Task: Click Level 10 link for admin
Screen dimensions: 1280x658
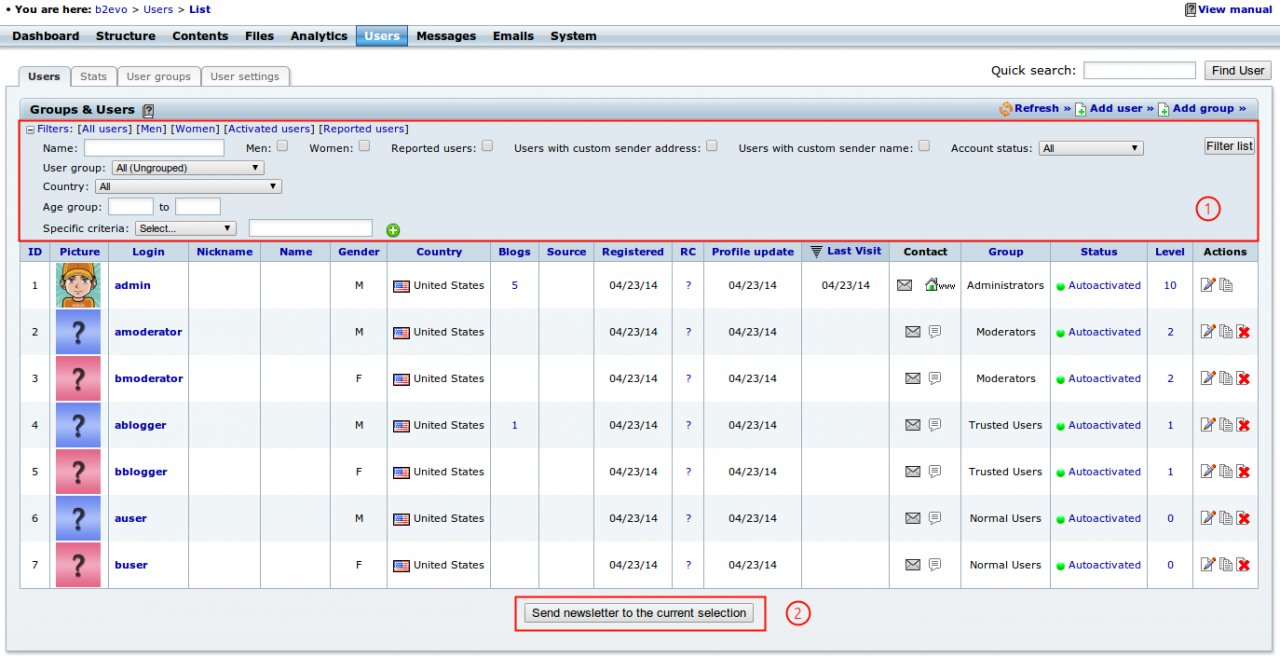Action: (x=1170, y=285)
